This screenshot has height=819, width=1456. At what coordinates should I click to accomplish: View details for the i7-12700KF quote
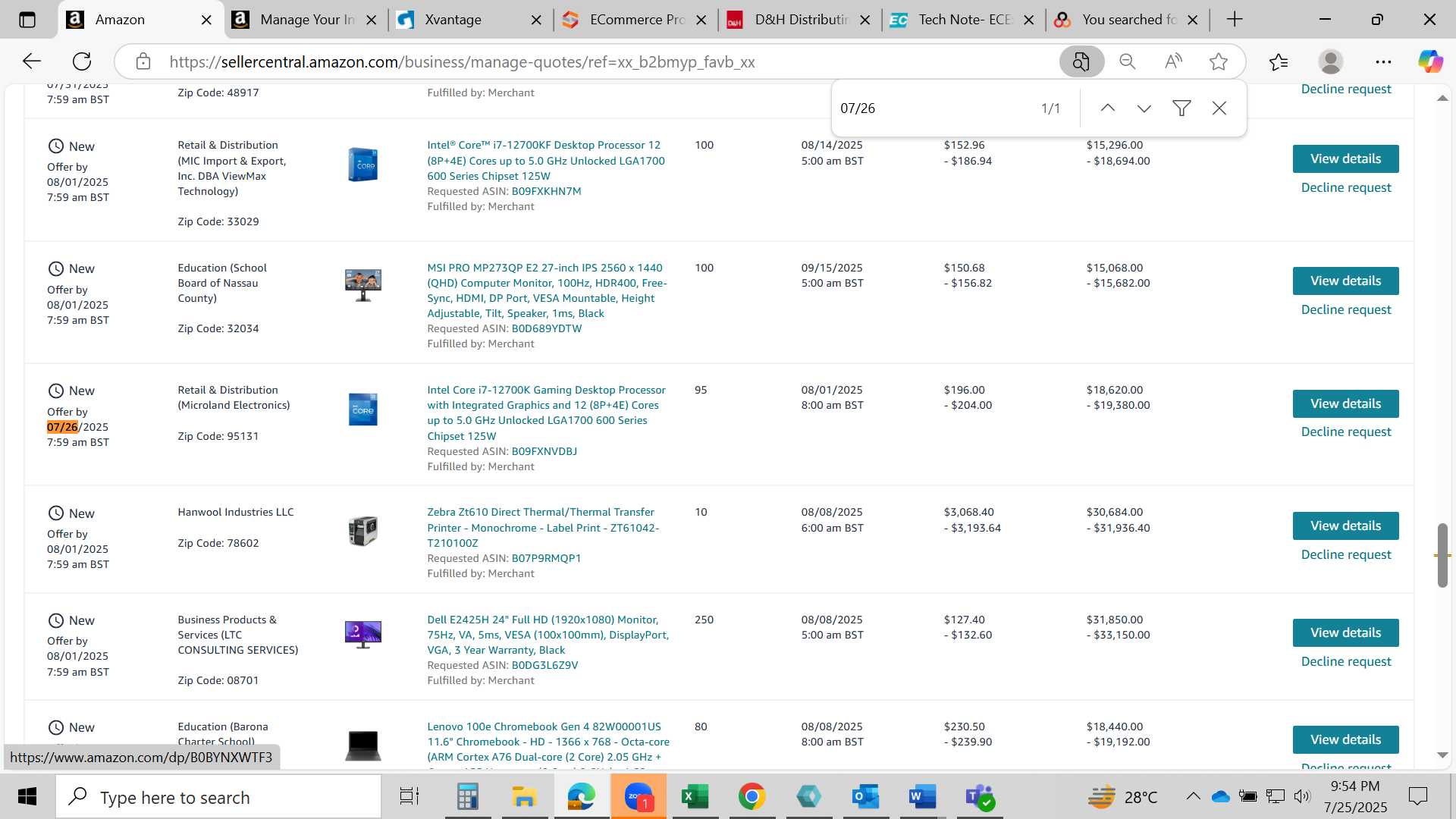1345,158
